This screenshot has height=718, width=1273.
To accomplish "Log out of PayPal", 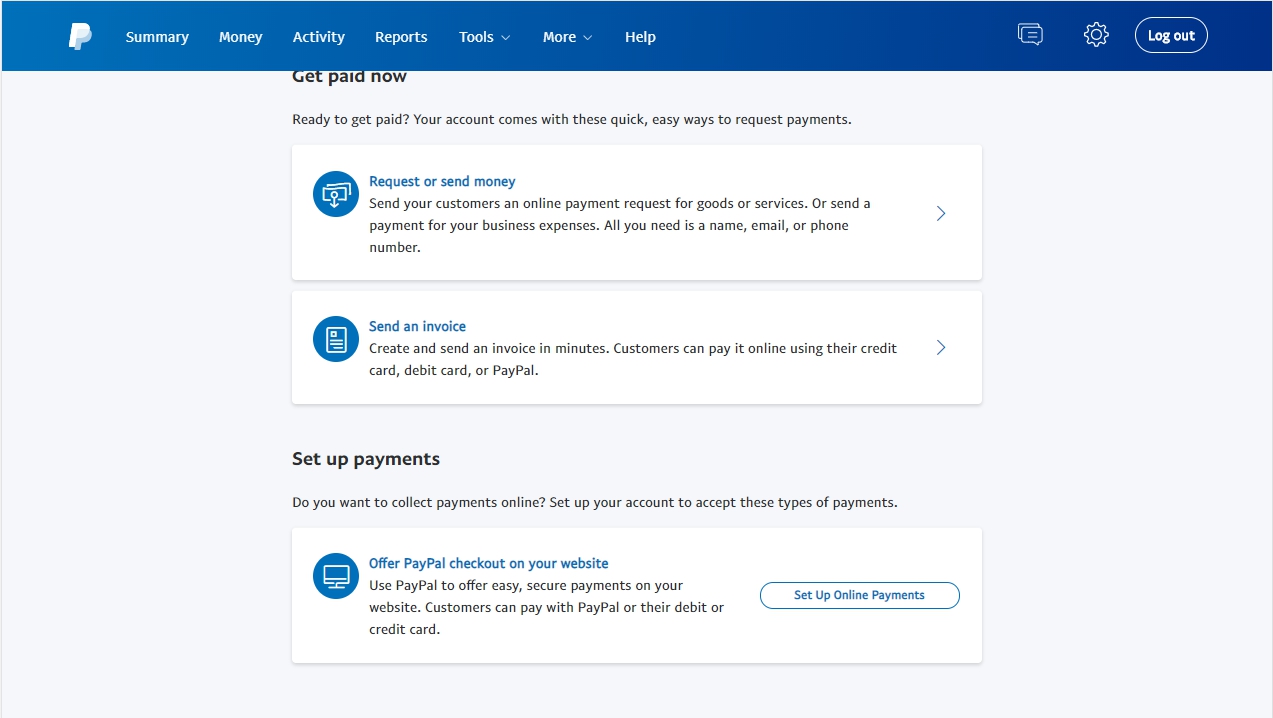I will 1171,33.
